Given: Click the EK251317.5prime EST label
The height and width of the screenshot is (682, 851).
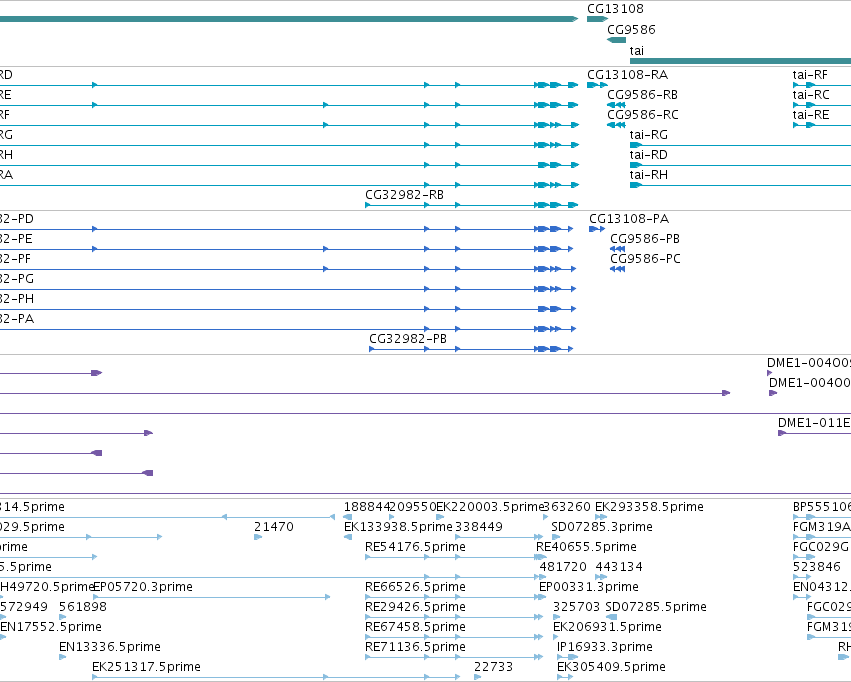Looking at the screenshot, I should [x=147, y=667].
